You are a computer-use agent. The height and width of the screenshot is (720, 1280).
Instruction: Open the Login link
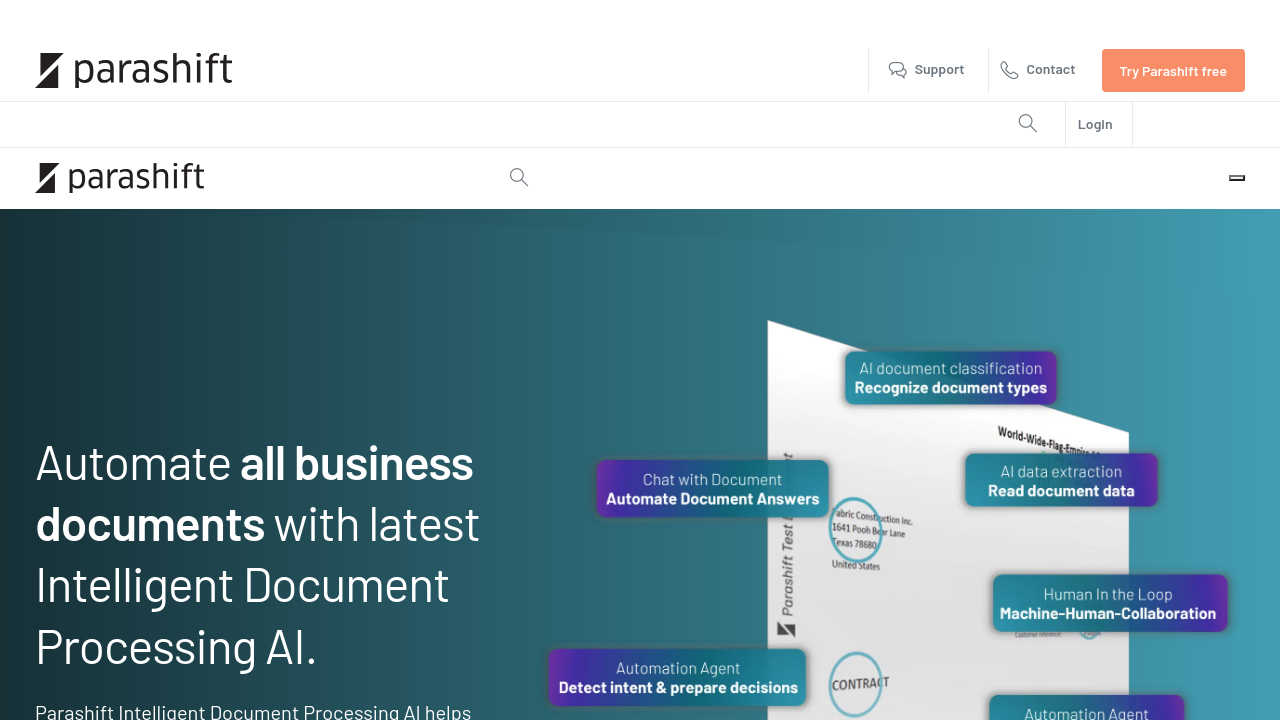click(x=1095, y=124)
